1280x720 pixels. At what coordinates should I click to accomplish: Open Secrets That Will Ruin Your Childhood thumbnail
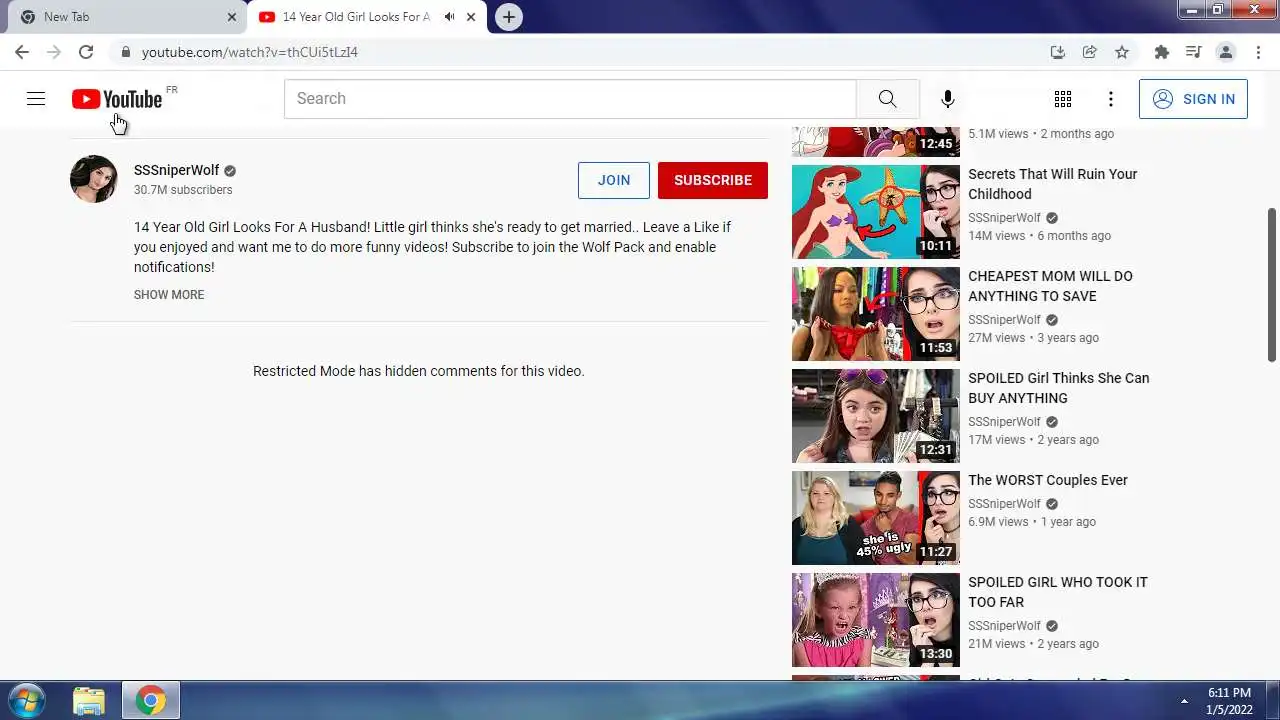tap(876, 212)
